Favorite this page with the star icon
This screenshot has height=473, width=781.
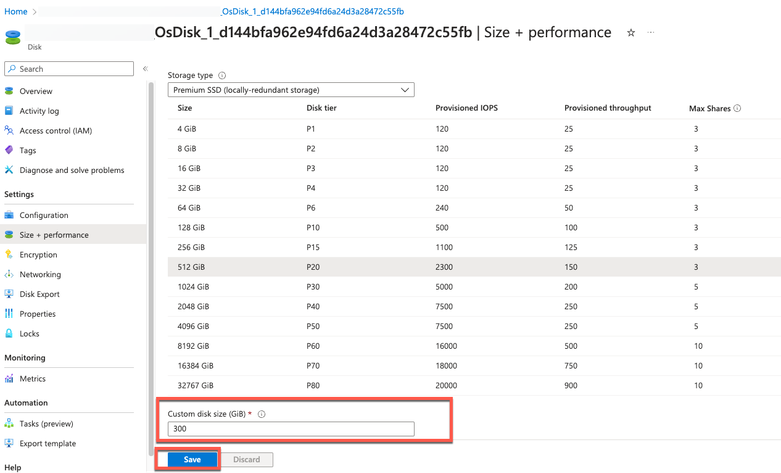(631, 33)
